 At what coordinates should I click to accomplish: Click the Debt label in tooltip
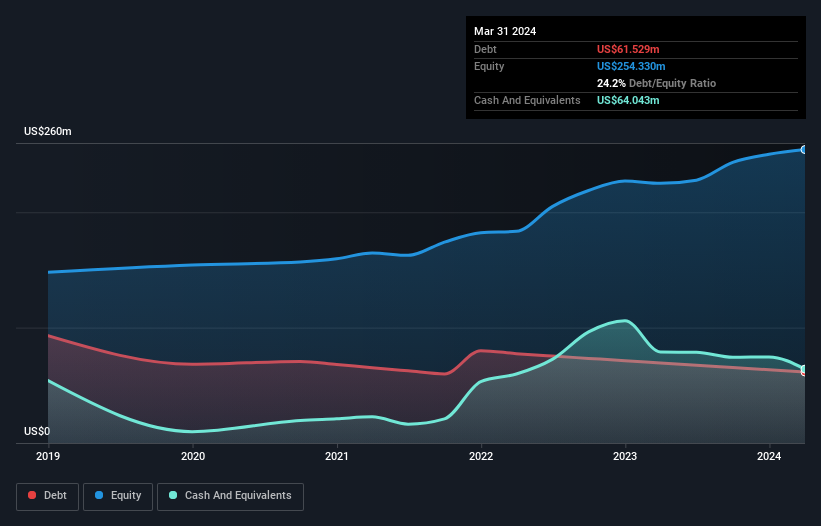485,49
